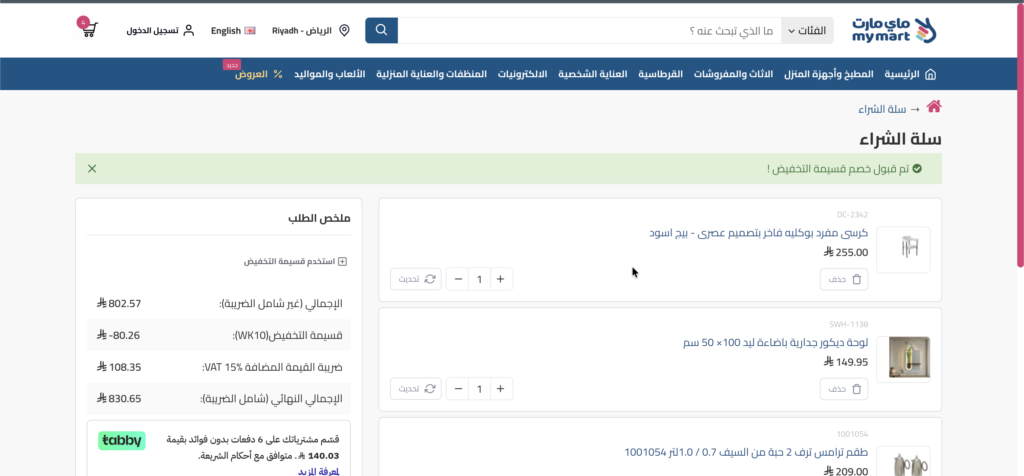Open القرطاسية menu item
Image resolution: width=1024 pixels, height=476 pixels.
(x=660, y=74)
